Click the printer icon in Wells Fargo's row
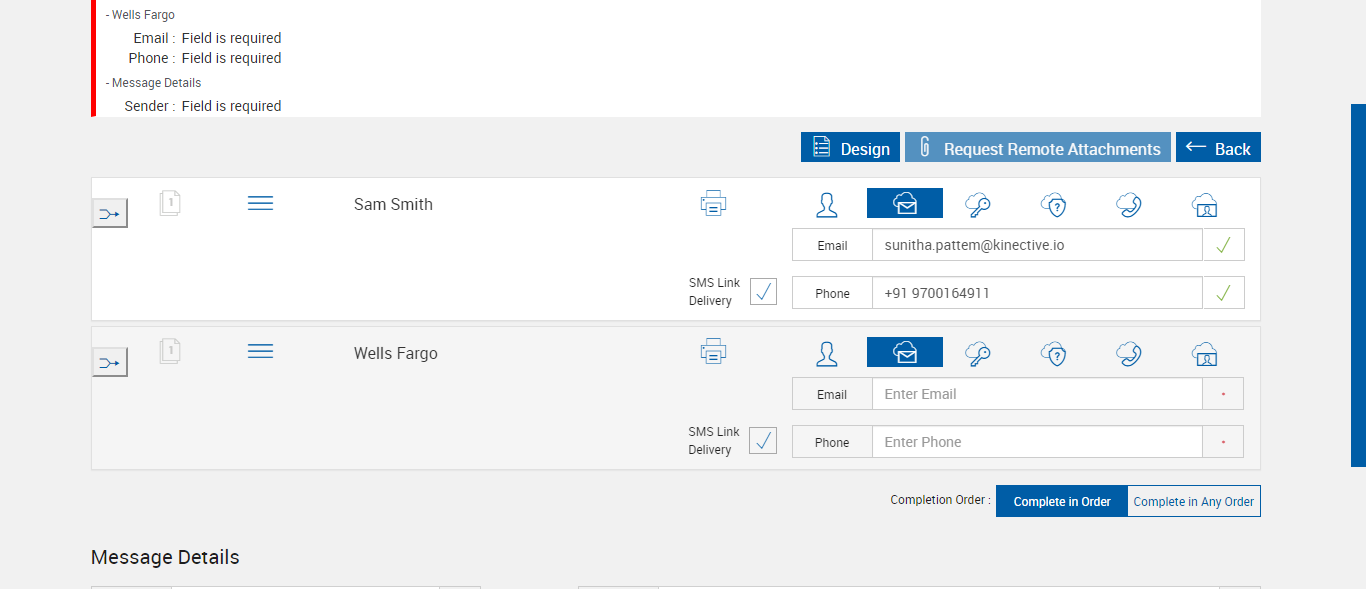The image size is (1366, 589). [713, 352]
